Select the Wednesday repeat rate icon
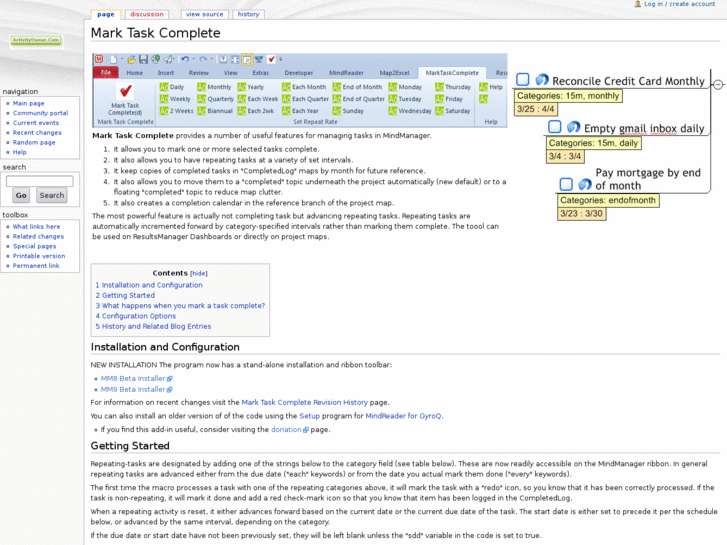 pos(393,111)
